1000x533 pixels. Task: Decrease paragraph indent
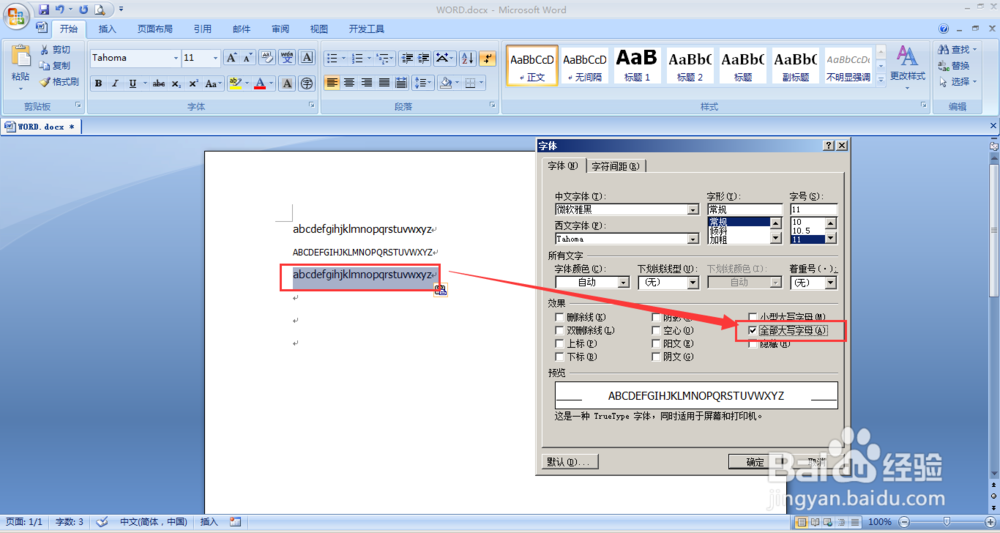[408, 59]
